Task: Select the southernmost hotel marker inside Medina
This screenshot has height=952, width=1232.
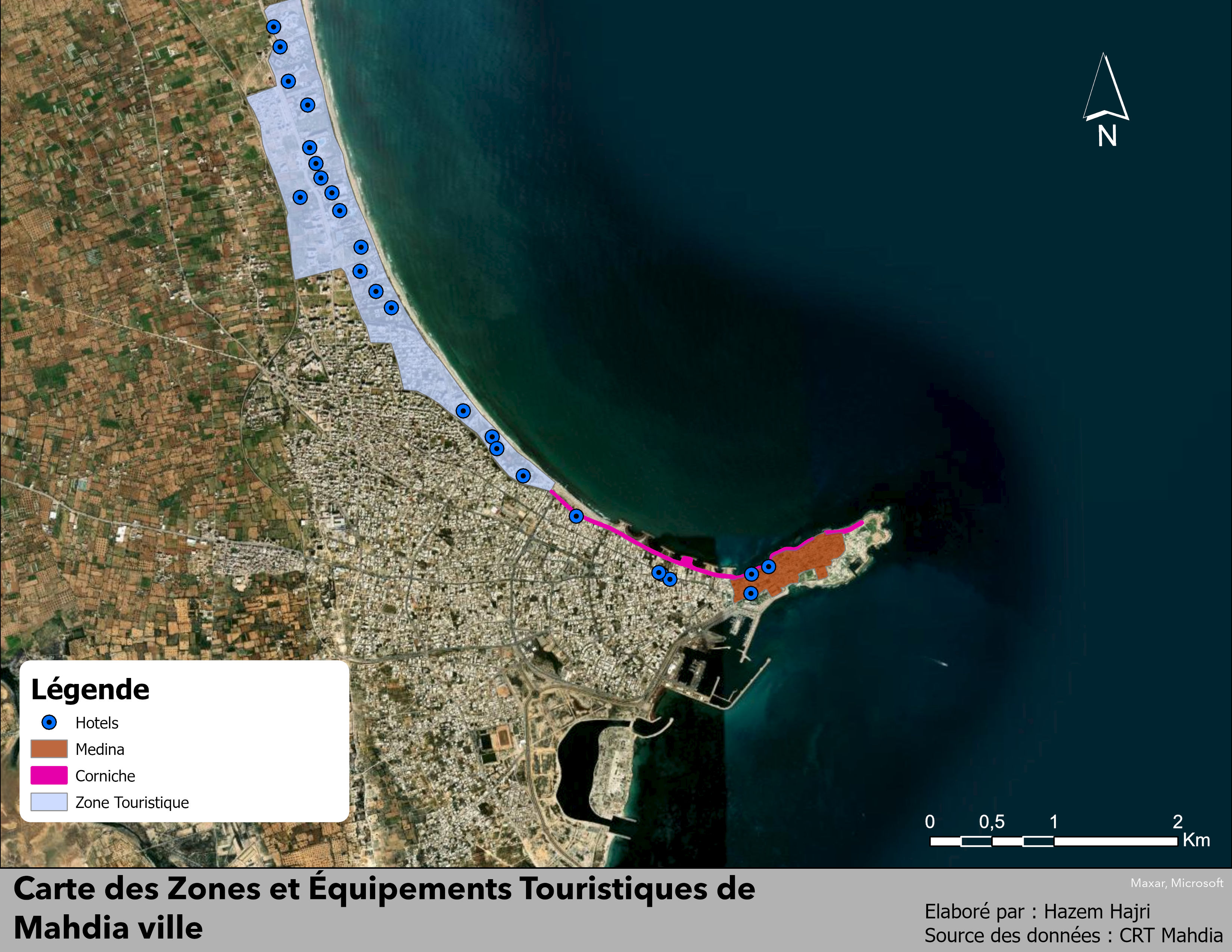Action: 750,593
